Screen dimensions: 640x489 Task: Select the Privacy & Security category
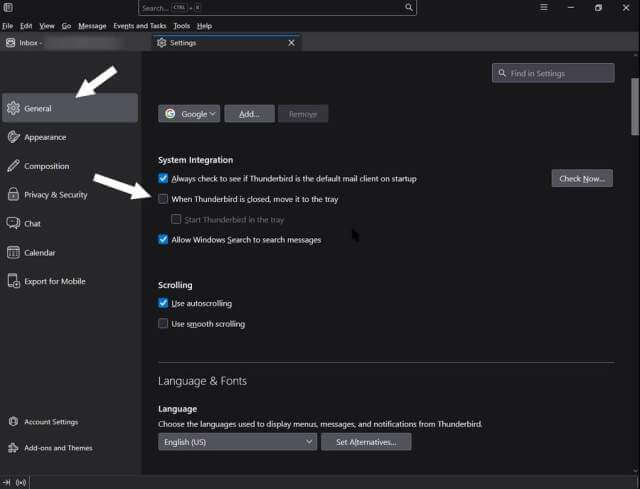point(70,194)
